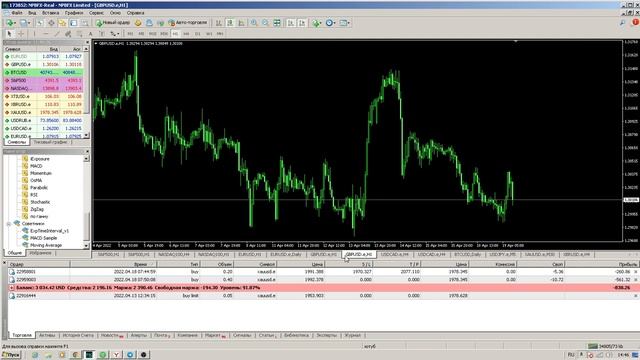640x360 pixels.
Task: Select the trendline drawing tool
Action: pyautogui.click(x=57, y=33)
